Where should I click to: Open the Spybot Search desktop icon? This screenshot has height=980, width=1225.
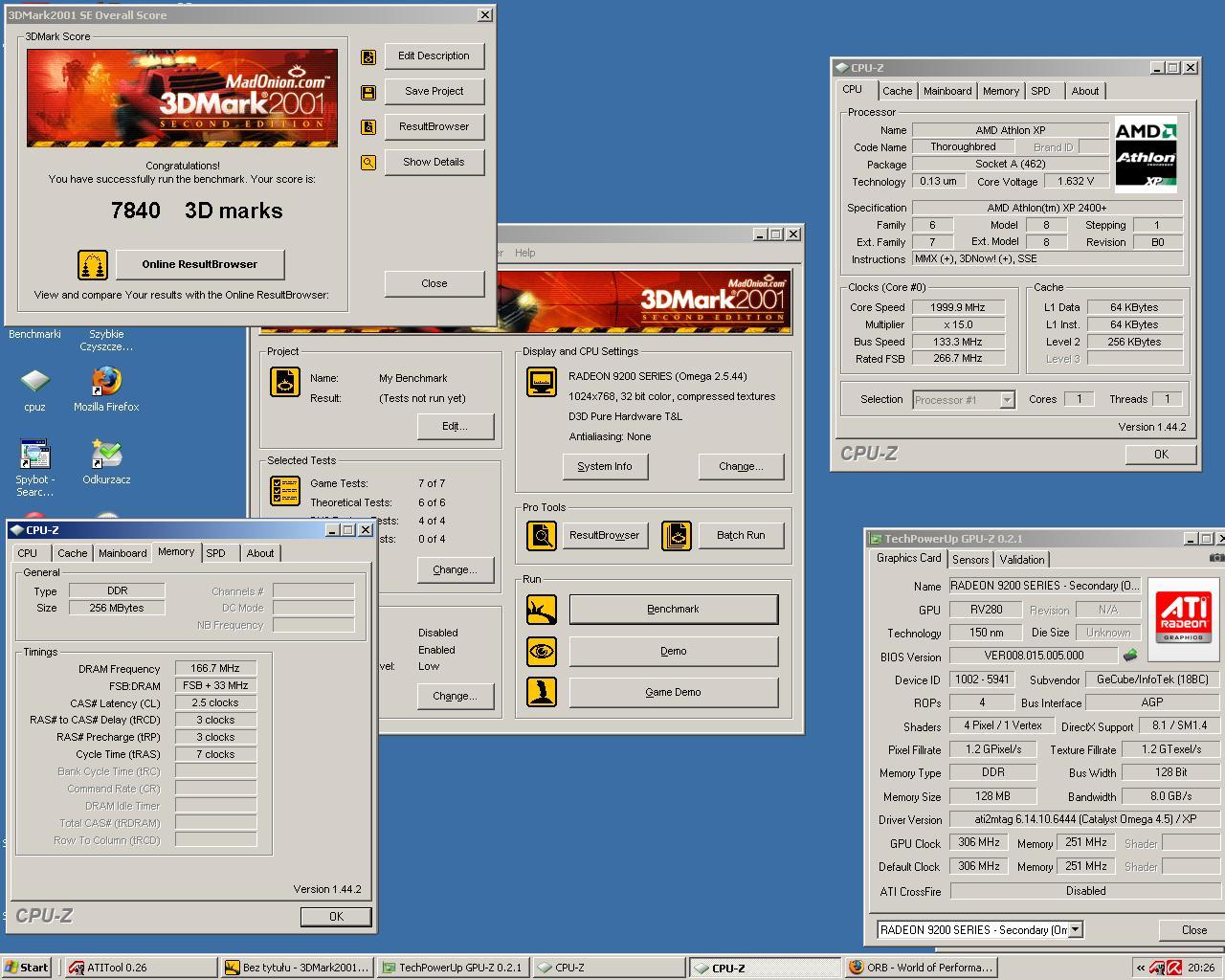(34, 468)
